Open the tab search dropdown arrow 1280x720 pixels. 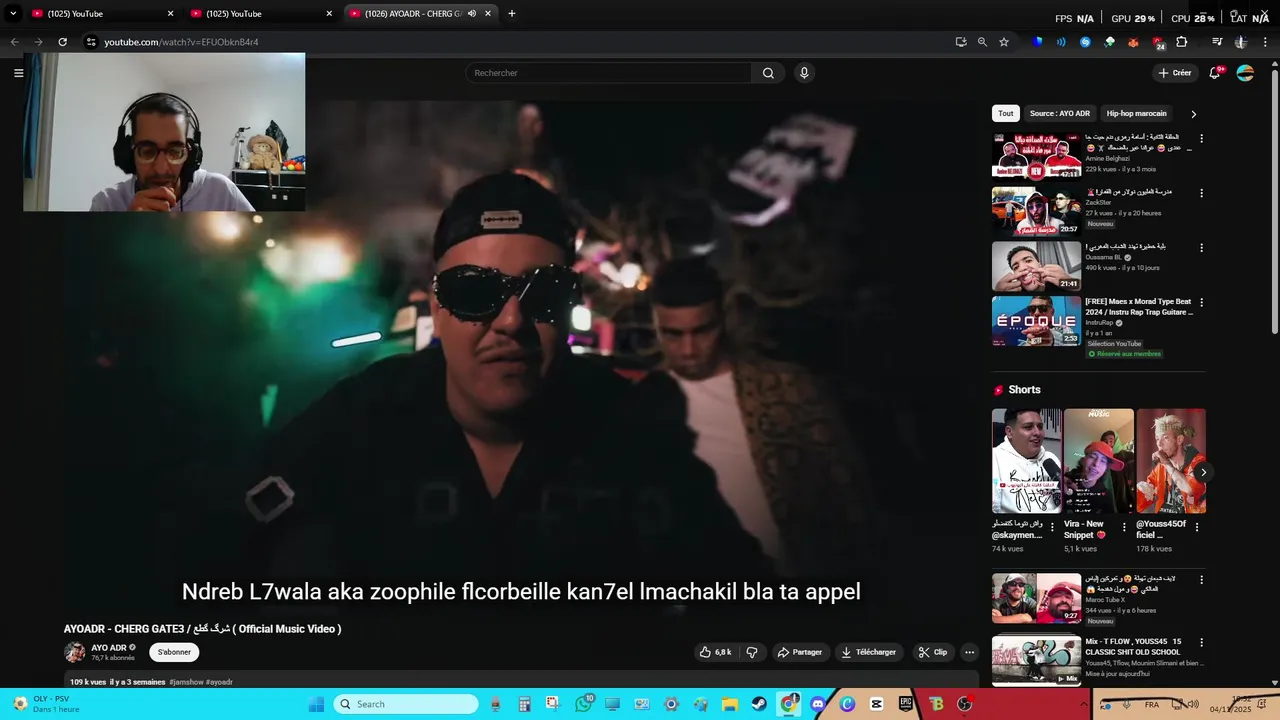point(13,14)
